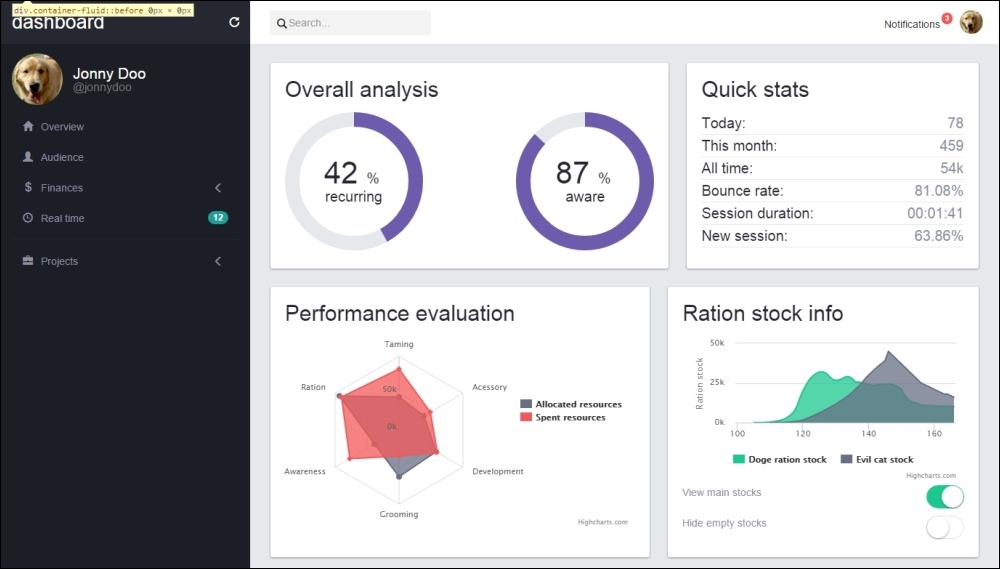Screen dimensions: 1000x569
Task: Enable the Hide empty stocks switch
Action: point(945,527)
